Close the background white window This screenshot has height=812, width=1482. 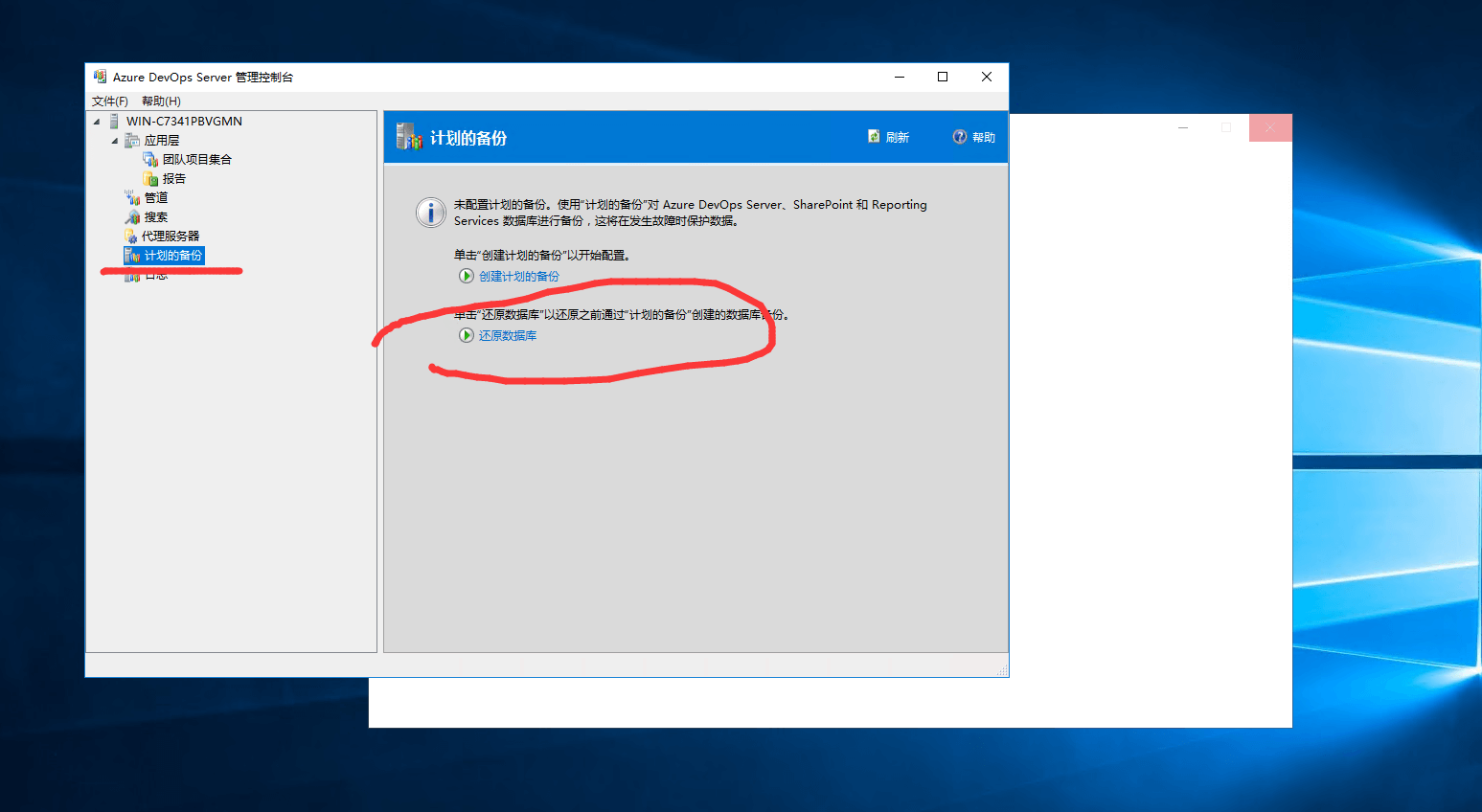1269,128
